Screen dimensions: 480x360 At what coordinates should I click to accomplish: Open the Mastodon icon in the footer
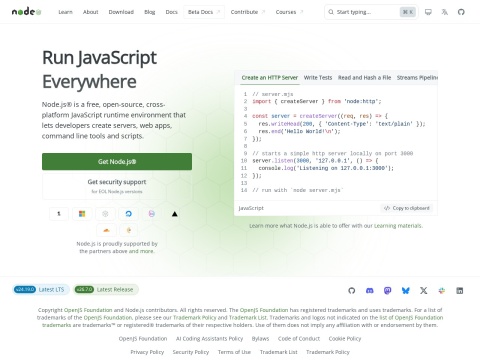click(x=387, y=290)
